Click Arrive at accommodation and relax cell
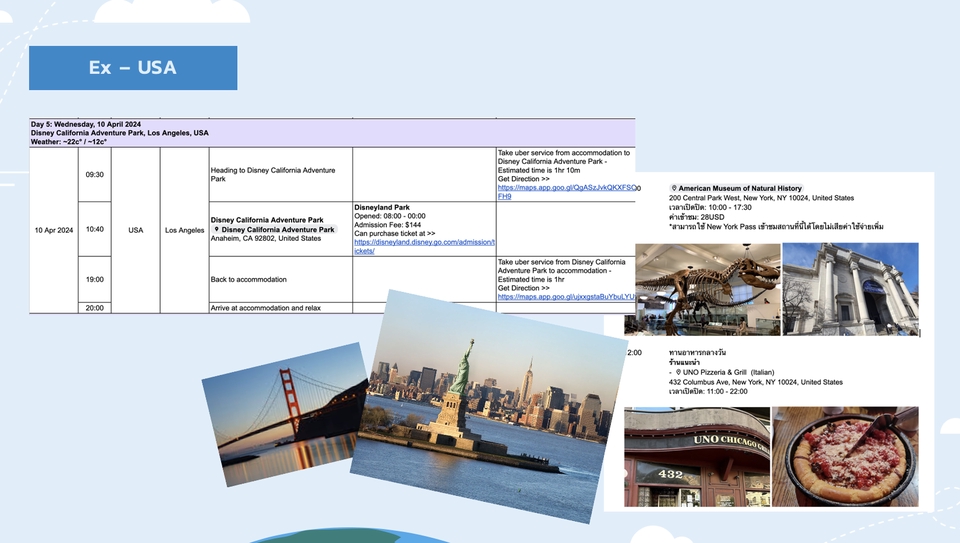This screenshot has height=543, width=960. [280, 308]
